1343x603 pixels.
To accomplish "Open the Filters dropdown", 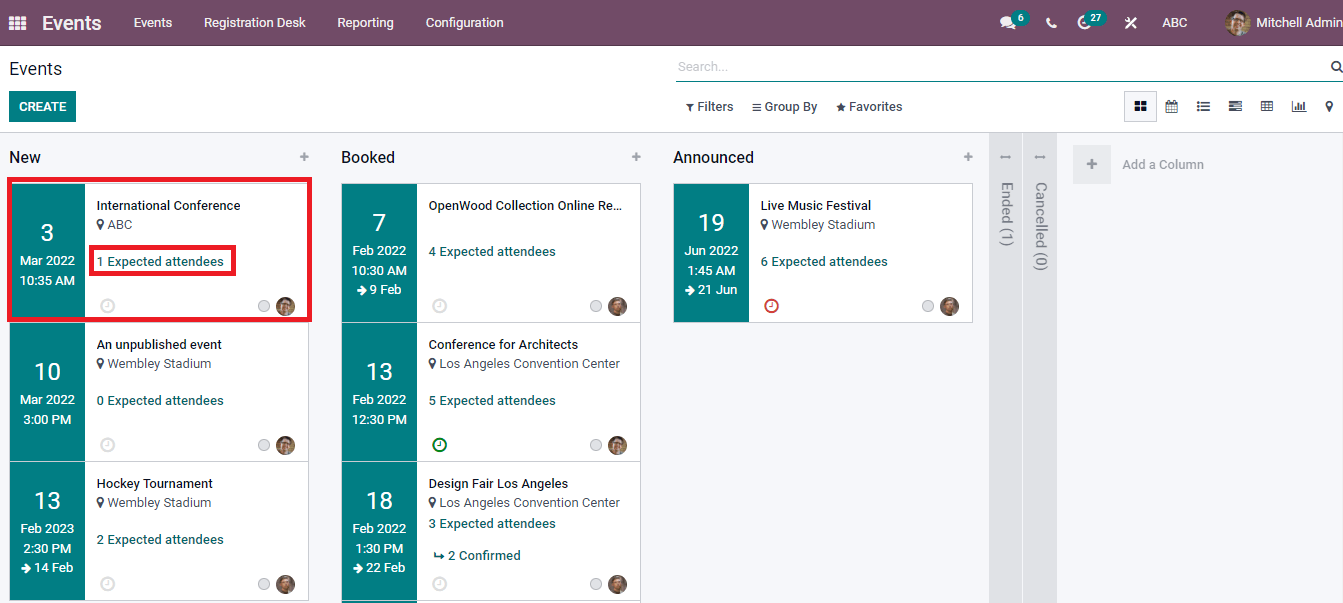I will (709, 107).
